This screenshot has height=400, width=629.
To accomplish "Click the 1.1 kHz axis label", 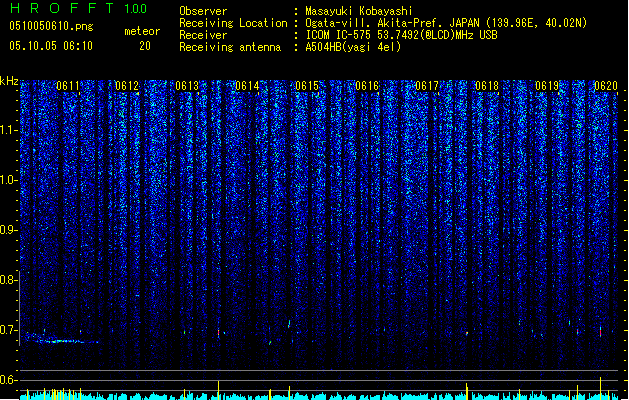I will pos(8,130).
